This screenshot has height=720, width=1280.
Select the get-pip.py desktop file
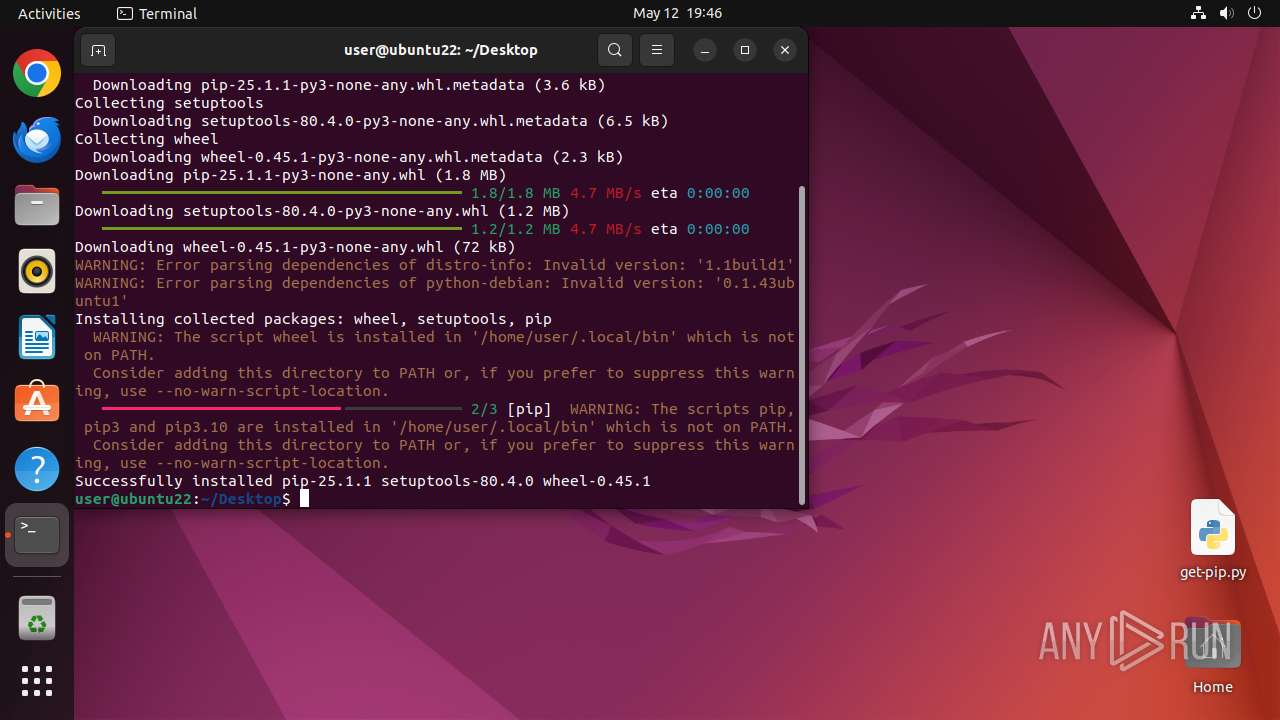(x=1213, y=540)
